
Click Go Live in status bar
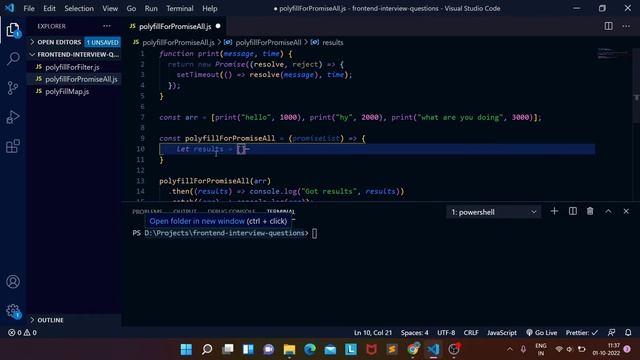tap(541, 332)
